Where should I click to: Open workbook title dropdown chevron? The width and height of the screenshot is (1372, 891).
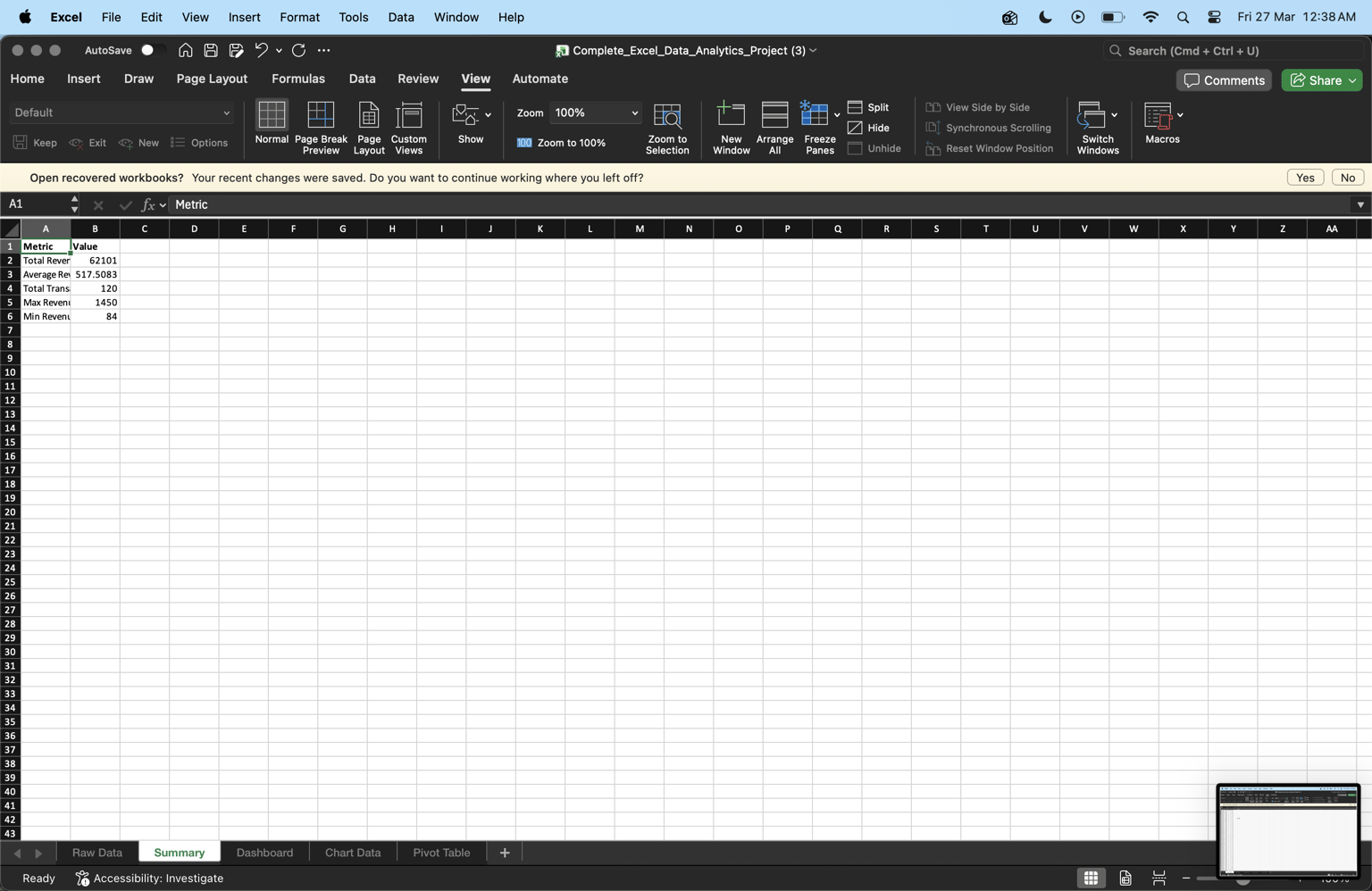pos(813,51)
